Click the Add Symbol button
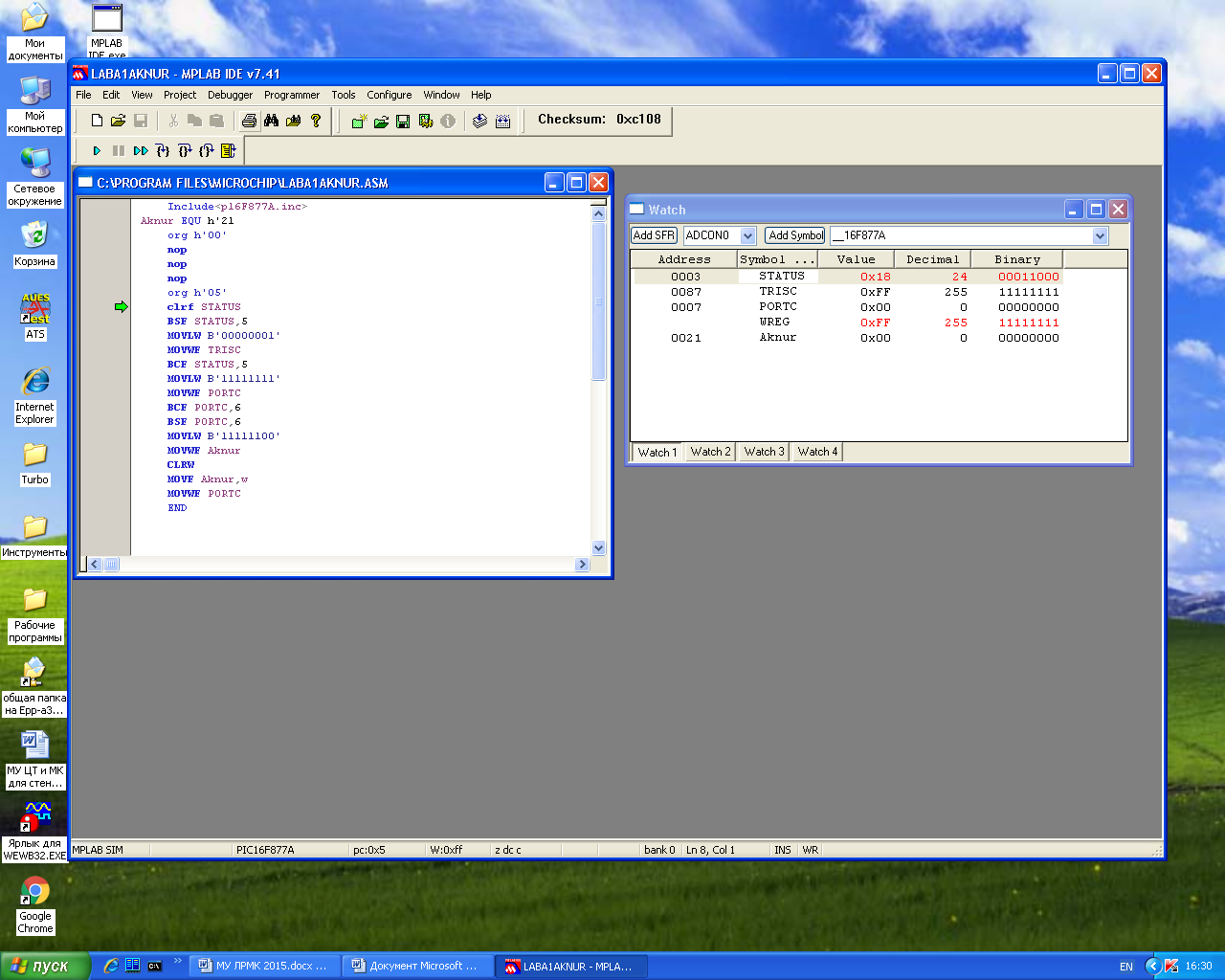The height and width of the screenshot is (980, 1225). pyautogui.click(x=795, y=235)
